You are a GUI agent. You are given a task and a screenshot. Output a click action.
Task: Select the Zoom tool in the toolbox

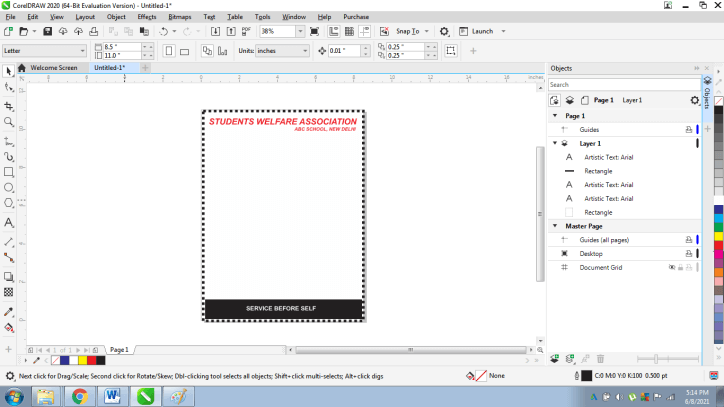coord(9,122)
